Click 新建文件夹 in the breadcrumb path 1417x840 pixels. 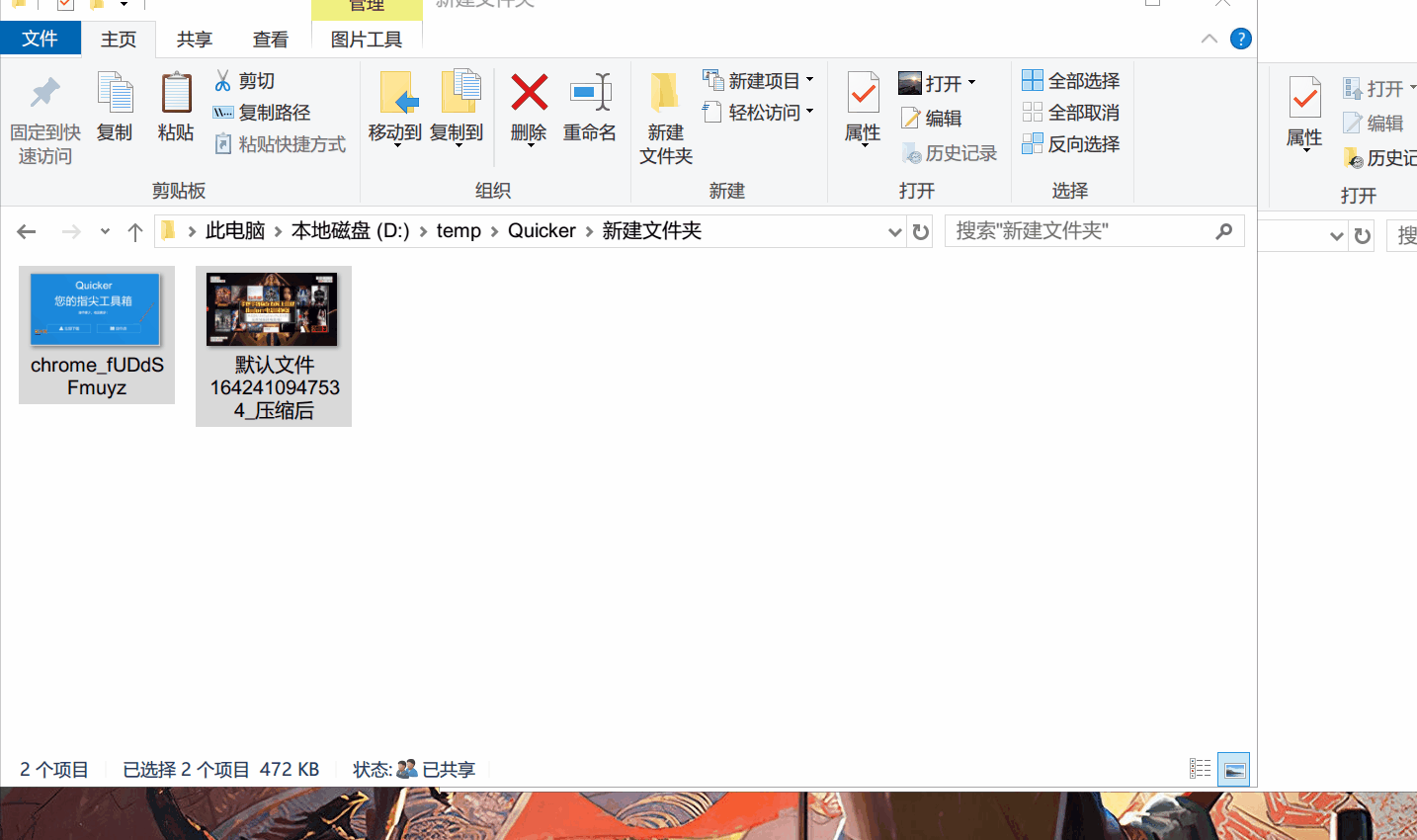click(652, 231)
